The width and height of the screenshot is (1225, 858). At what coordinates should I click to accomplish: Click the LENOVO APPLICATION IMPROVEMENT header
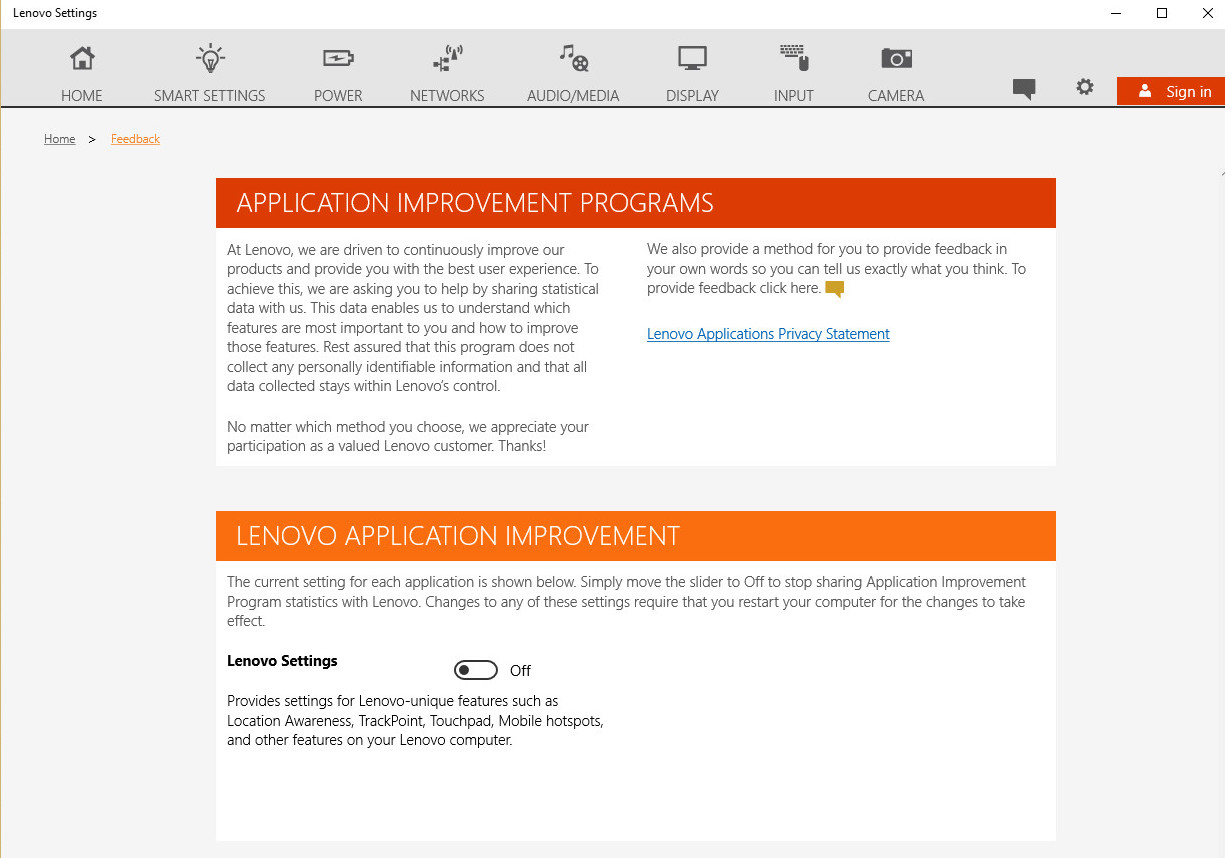tap(636, 536)
